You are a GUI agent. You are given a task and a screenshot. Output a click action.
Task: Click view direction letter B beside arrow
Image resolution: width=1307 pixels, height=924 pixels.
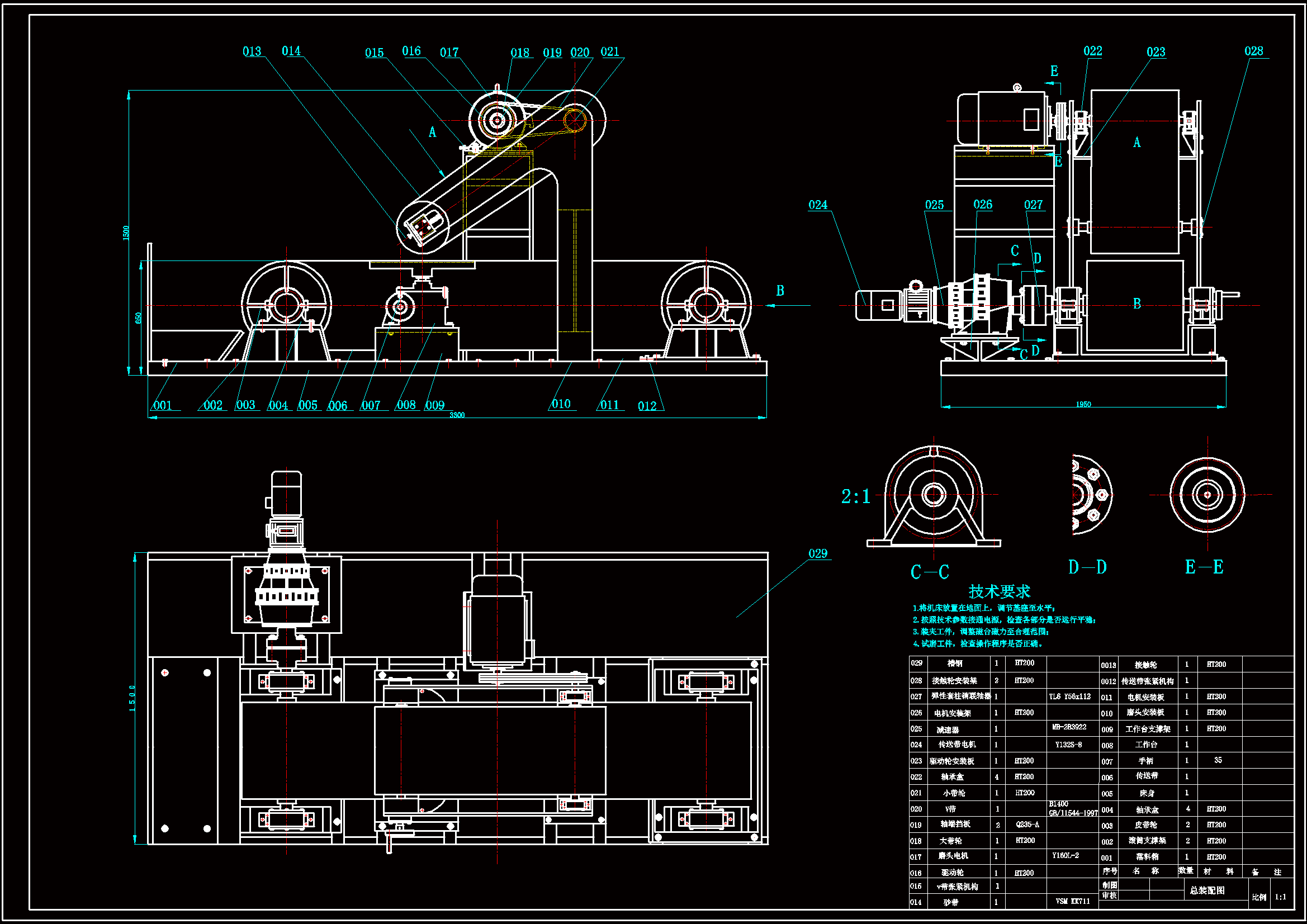[x=780, y=290]
